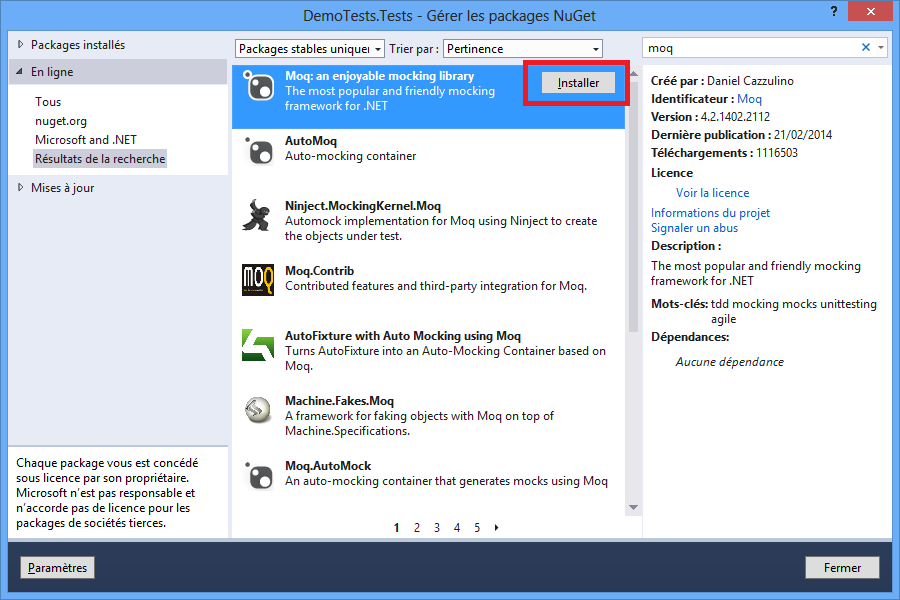This screenshot has width=900, height=600.
Task: Expand Packages installés section
Action: click(x=21, y=44)
